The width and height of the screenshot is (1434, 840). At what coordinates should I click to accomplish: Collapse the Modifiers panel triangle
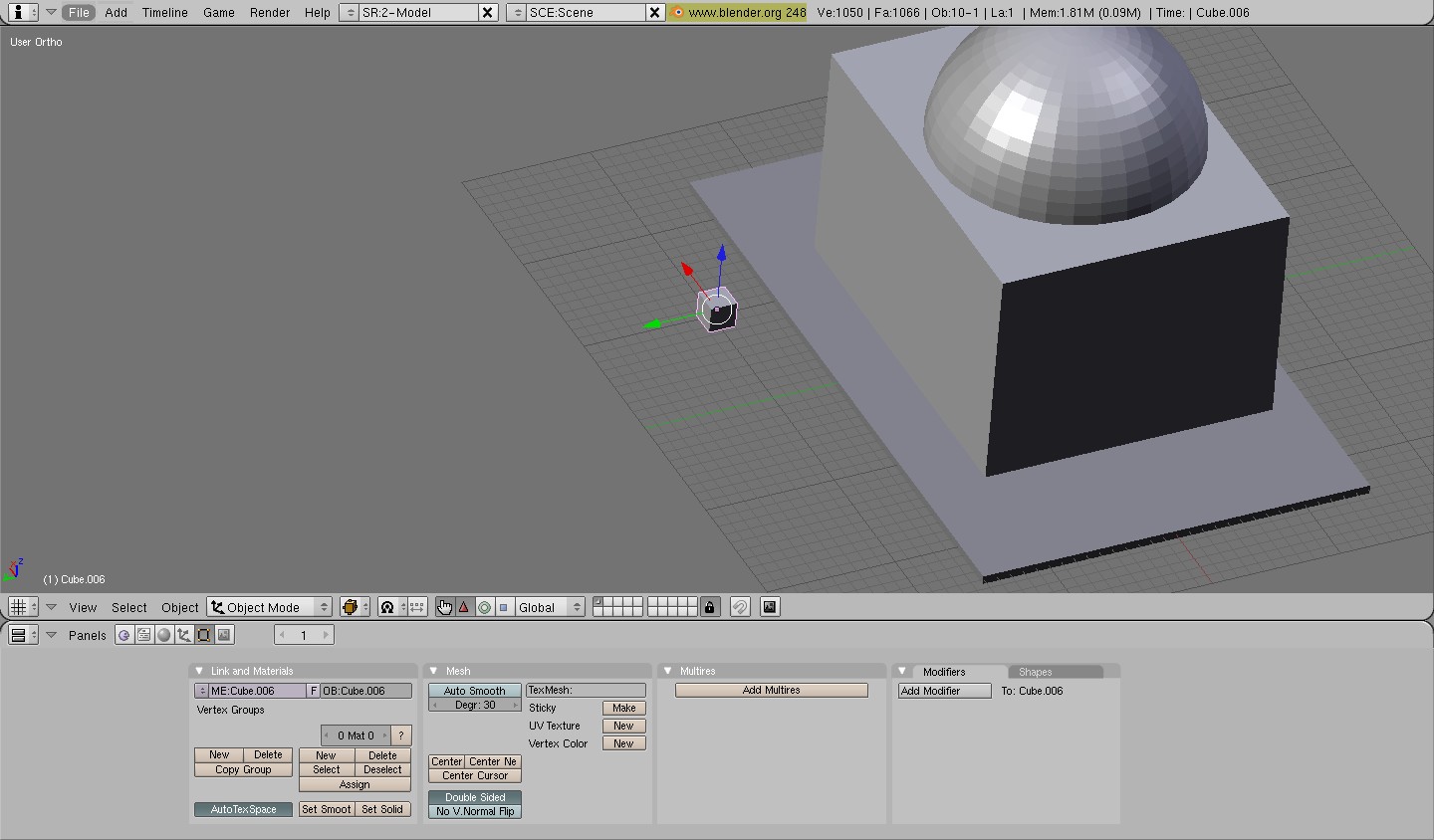tap(902, 671)
